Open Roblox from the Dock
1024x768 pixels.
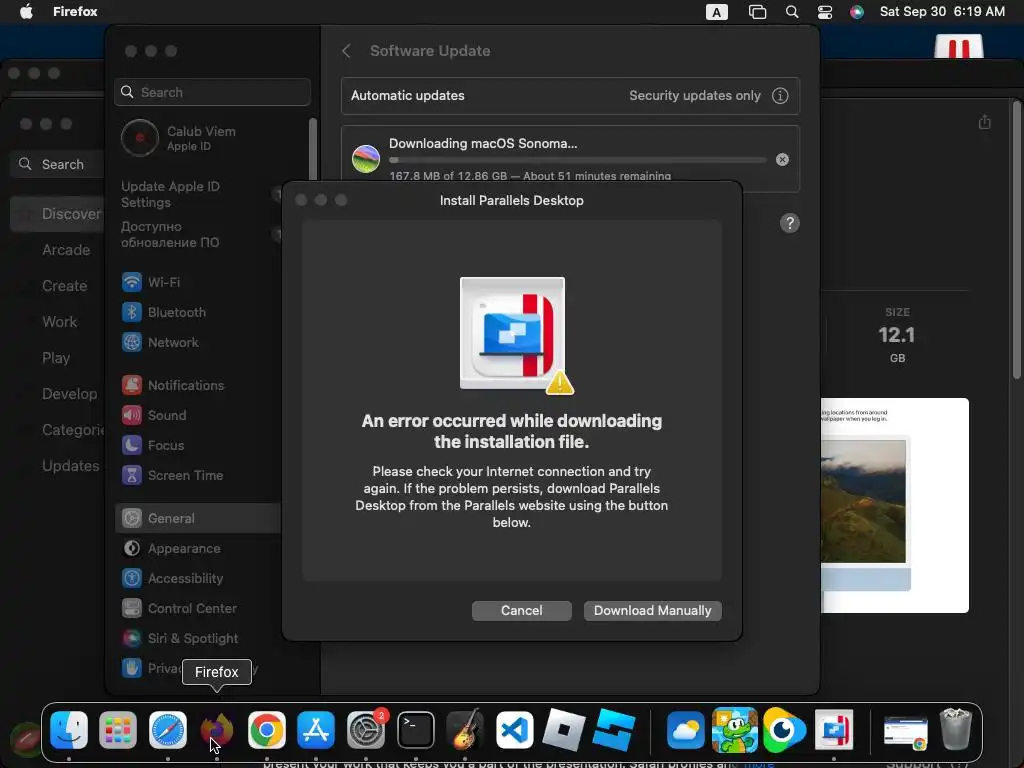coord(564,729)
